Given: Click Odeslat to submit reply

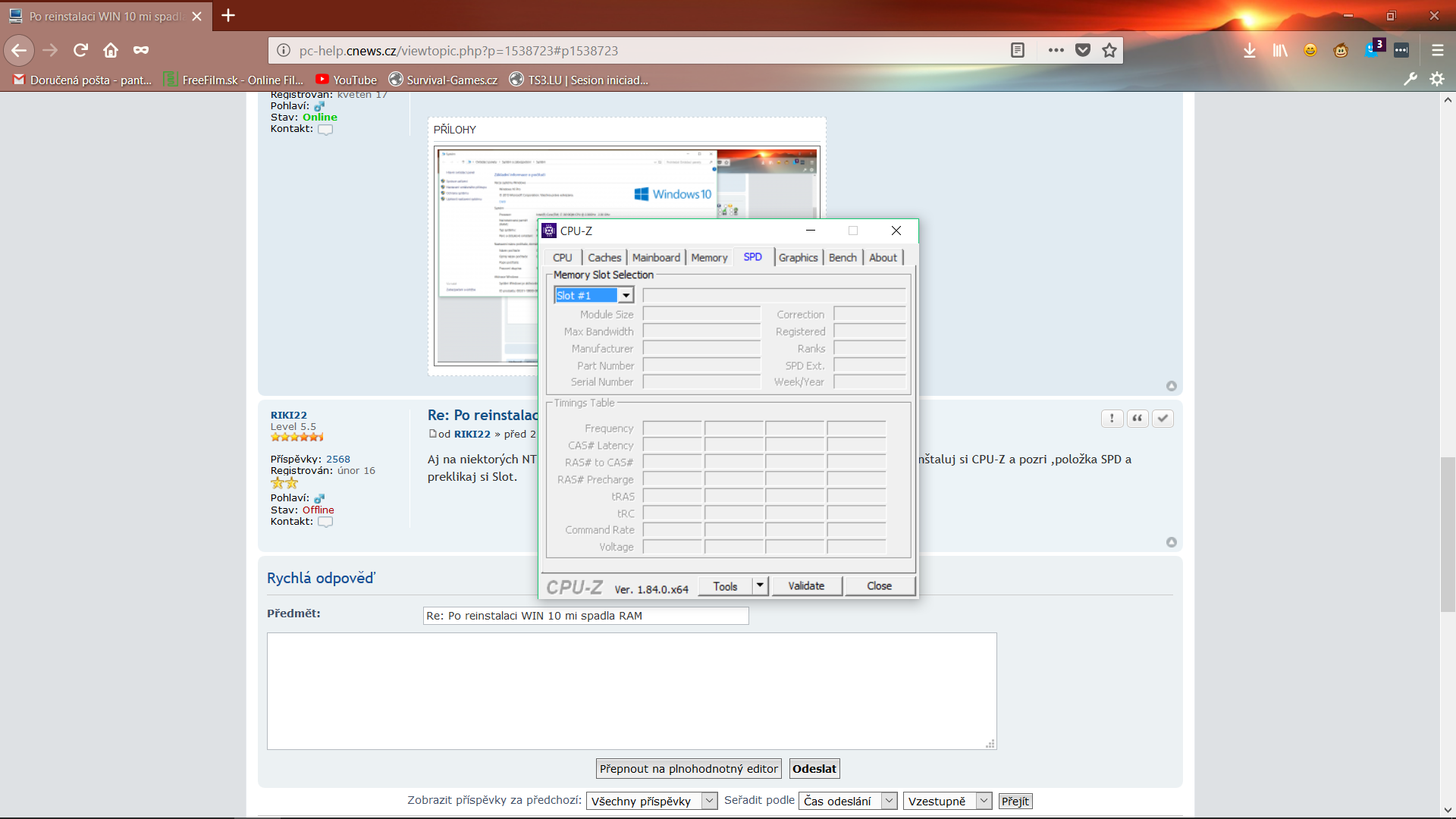Looking at the screenshot, I should coord(814,769).
